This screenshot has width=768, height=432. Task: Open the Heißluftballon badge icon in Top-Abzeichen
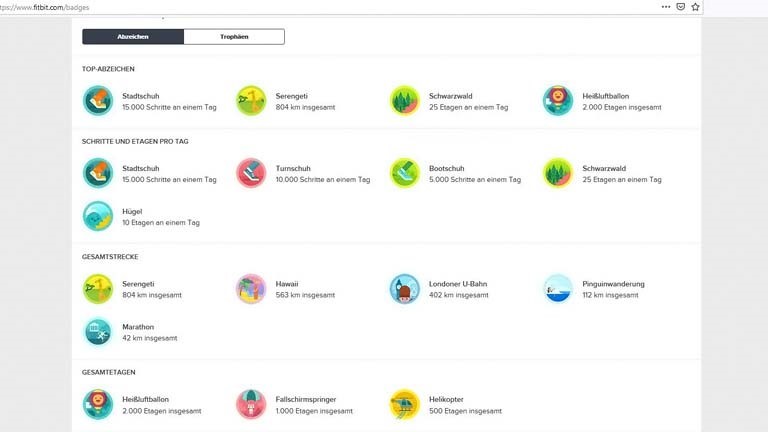[558, 100]
